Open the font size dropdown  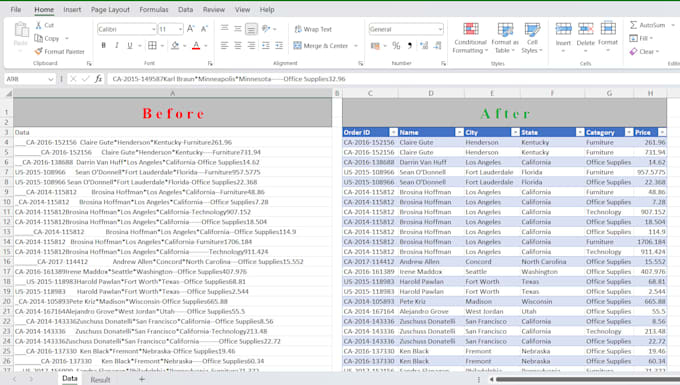click(180, 29)
